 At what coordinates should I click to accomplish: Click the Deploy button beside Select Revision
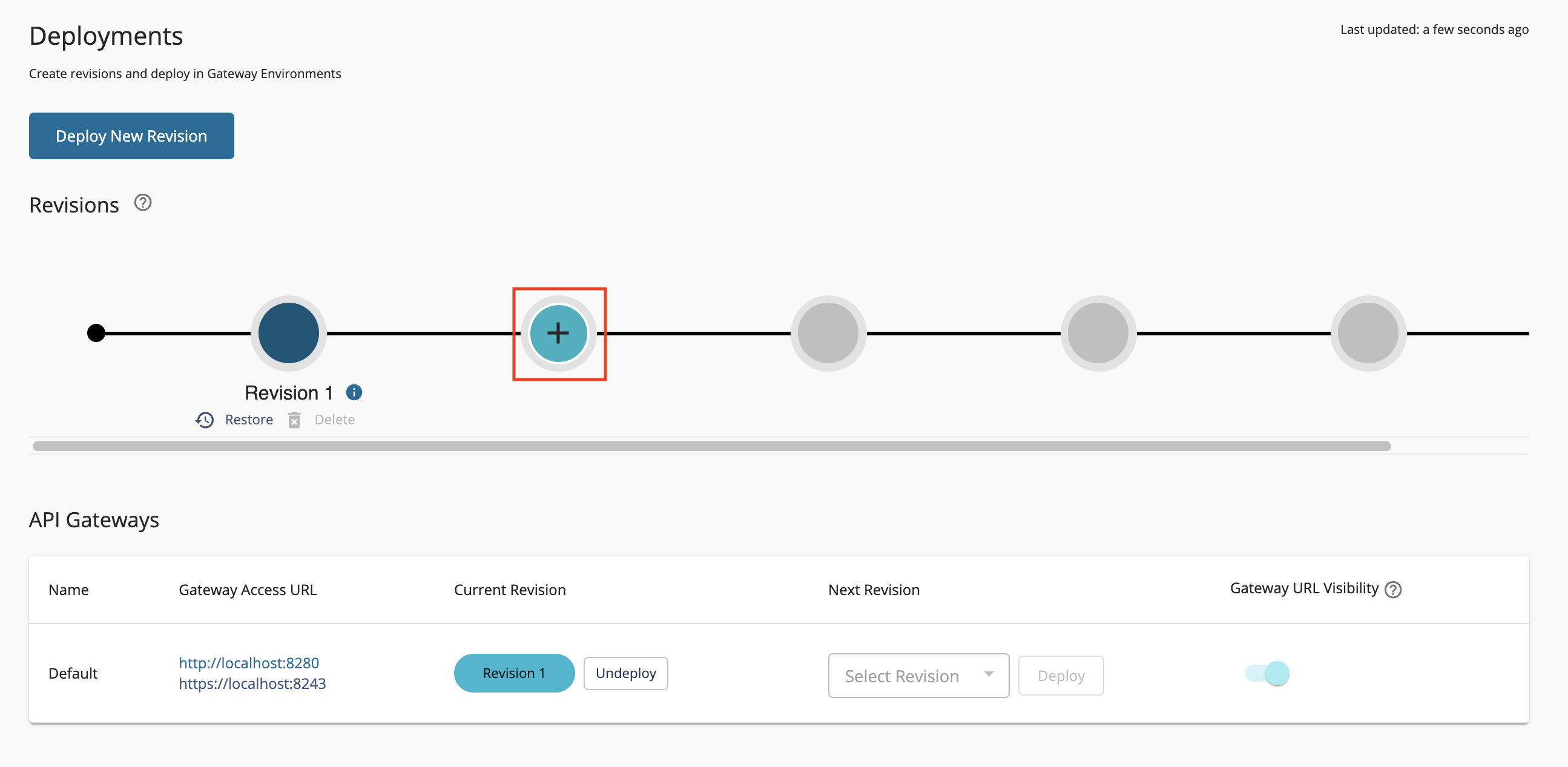(1060, 676)
